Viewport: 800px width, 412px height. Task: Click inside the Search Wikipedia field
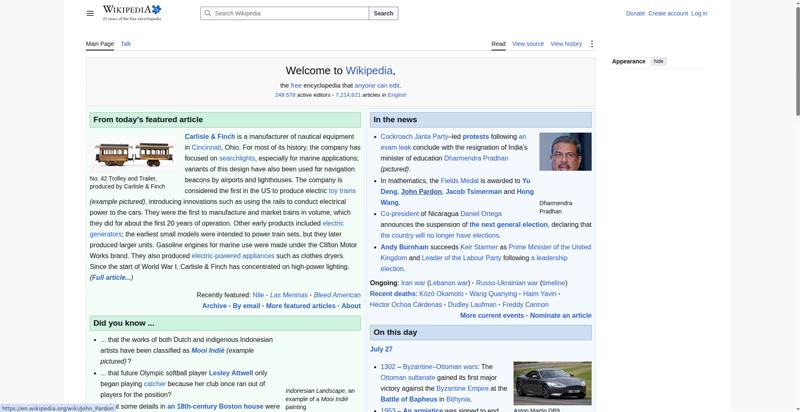[x=285, y=13]
